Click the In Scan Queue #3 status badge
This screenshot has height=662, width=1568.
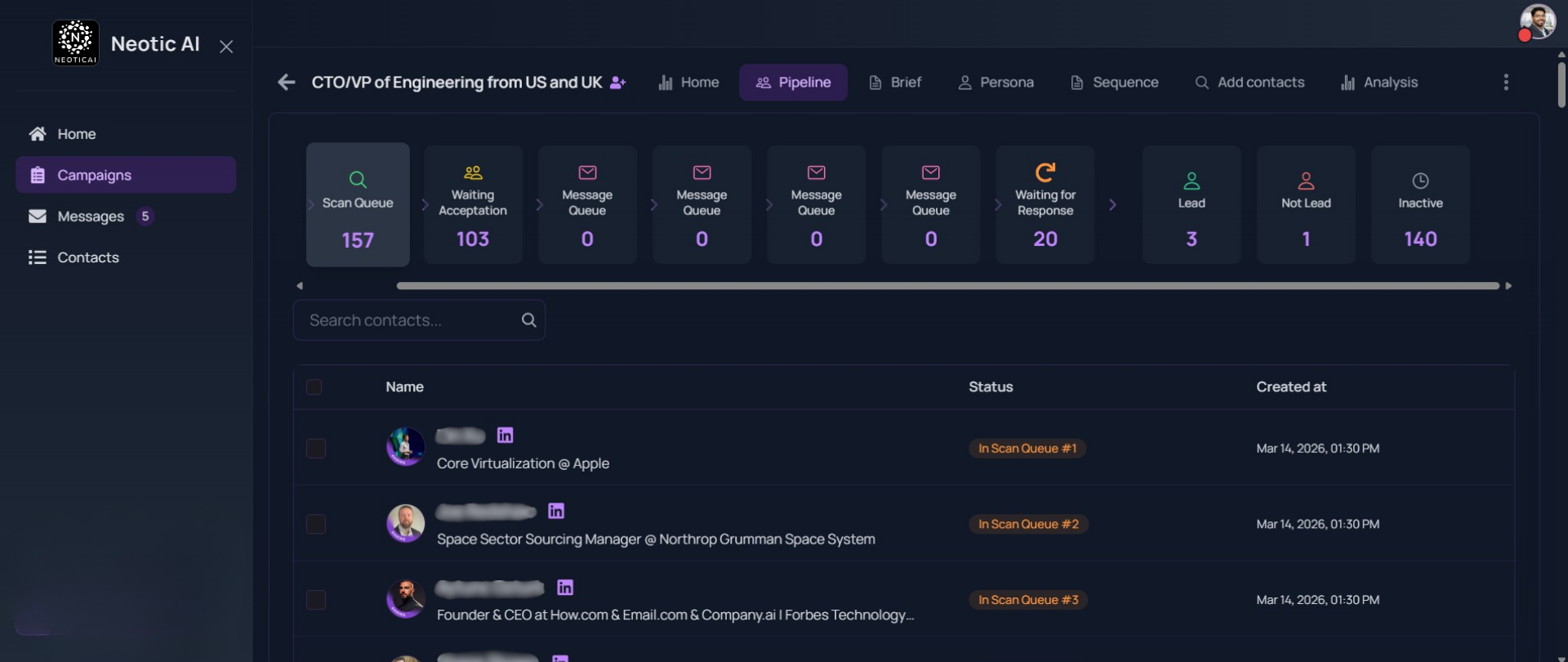(x=1028, y=600)
